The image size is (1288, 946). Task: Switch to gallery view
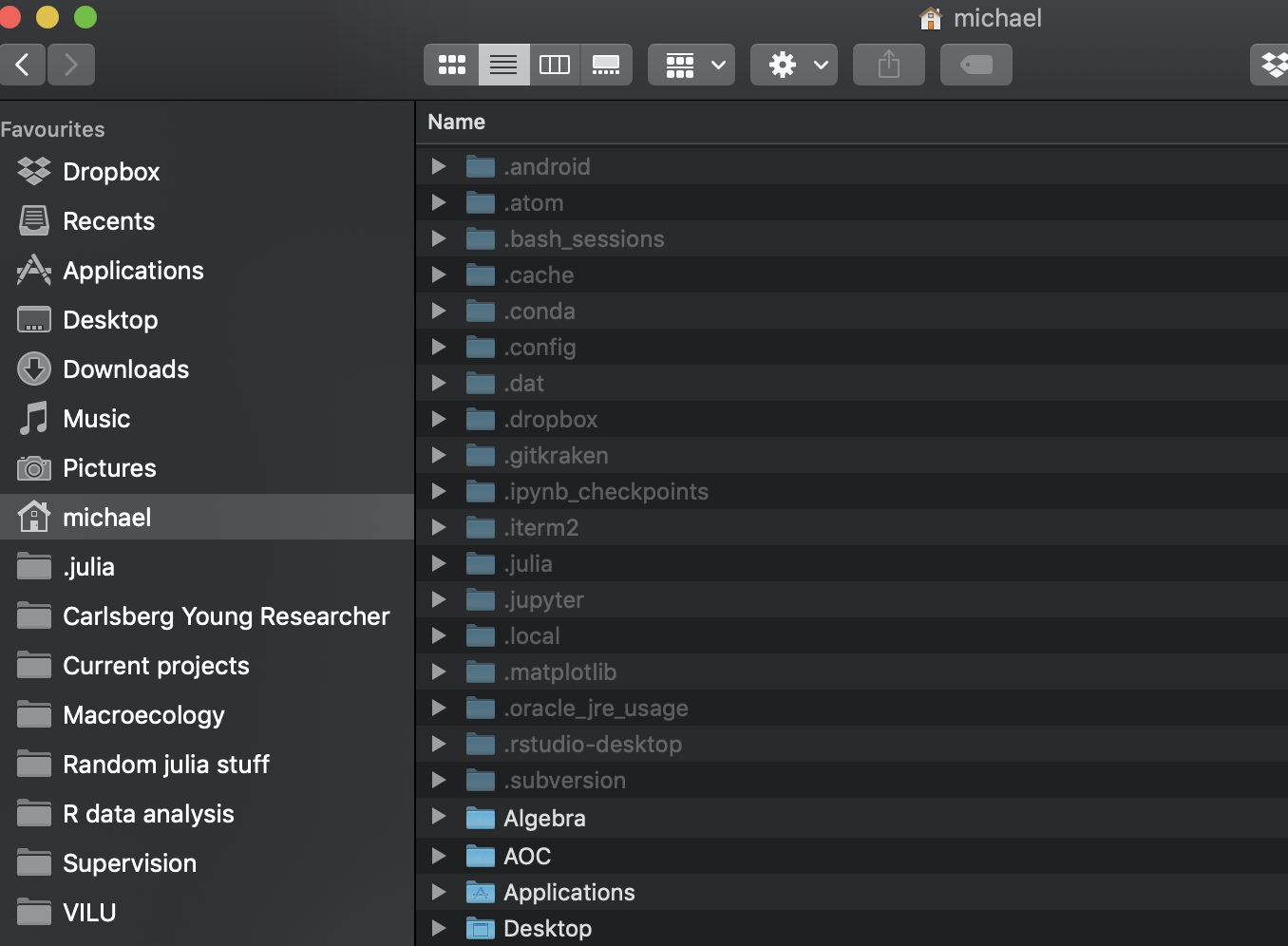(606, 65)
